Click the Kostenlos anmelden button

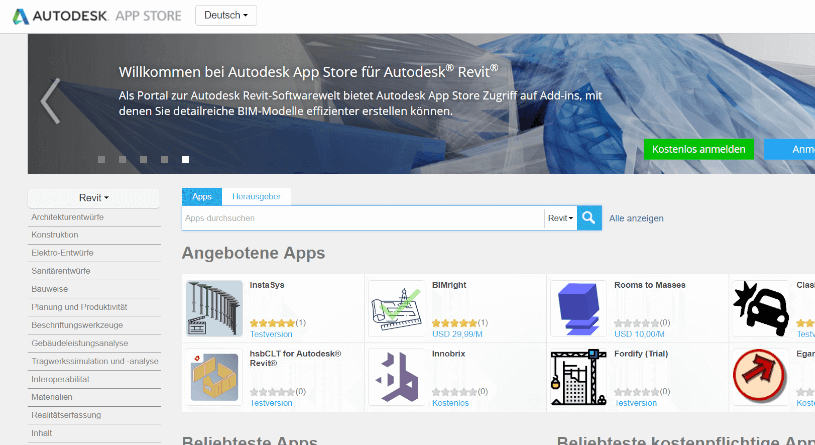(x=699, y=149)
